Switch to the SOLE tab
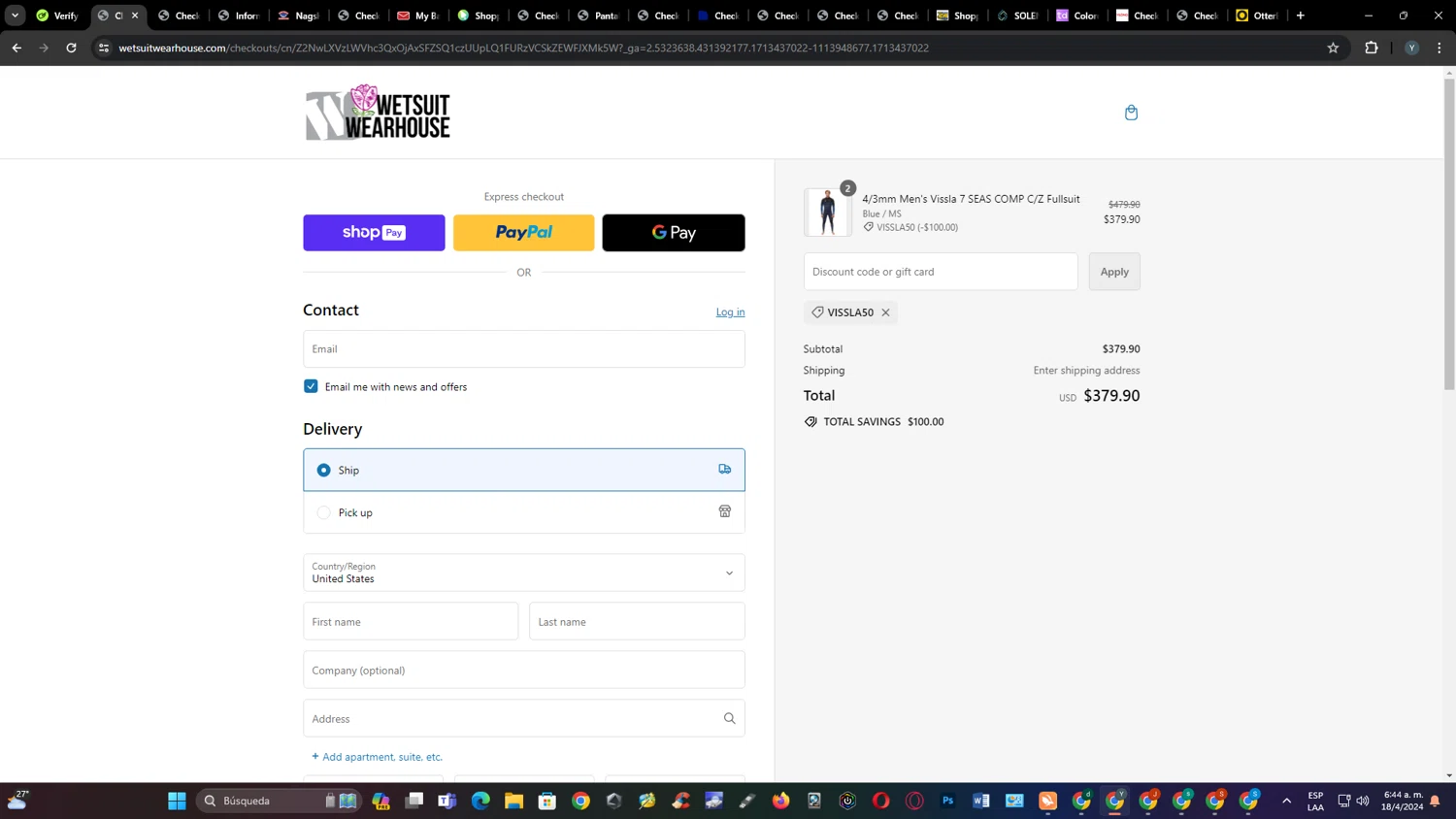The width and height of the screenshot is (1456, 819). pyautogui.click(x=1018, y=16)
